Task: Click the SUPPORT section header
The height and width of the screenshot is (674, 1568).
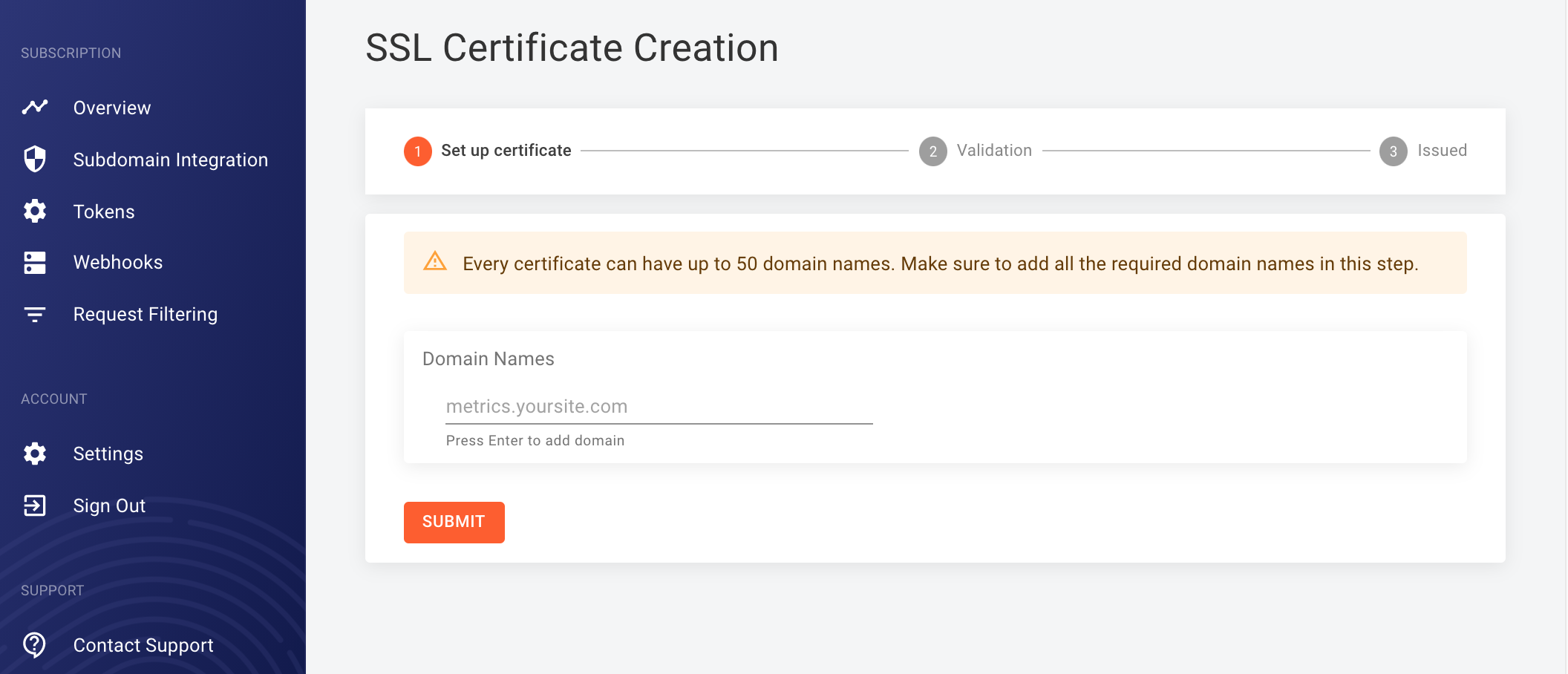Action: pos(53,591)
